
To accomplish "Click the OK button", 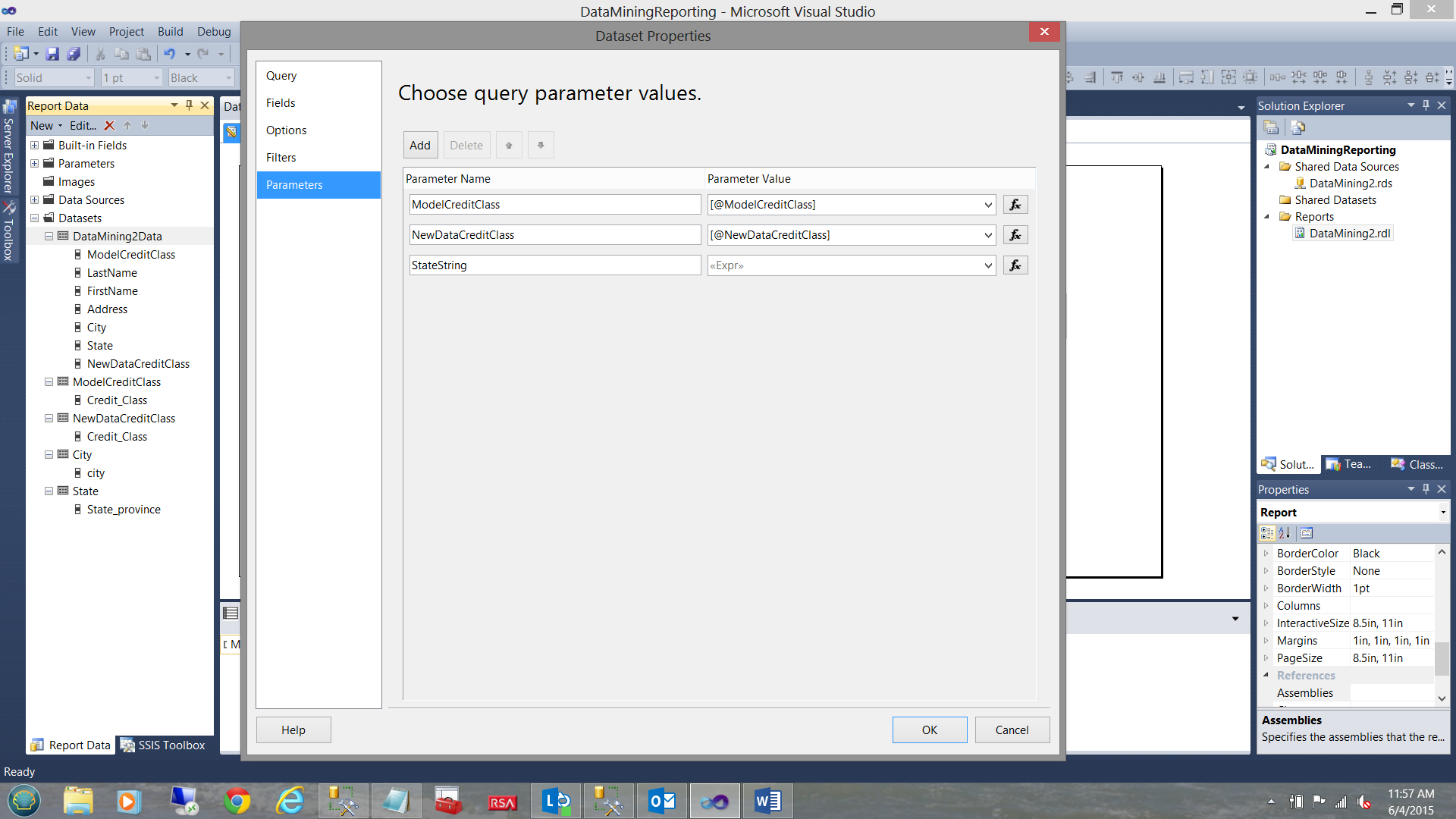I will [x=929, y=730].
